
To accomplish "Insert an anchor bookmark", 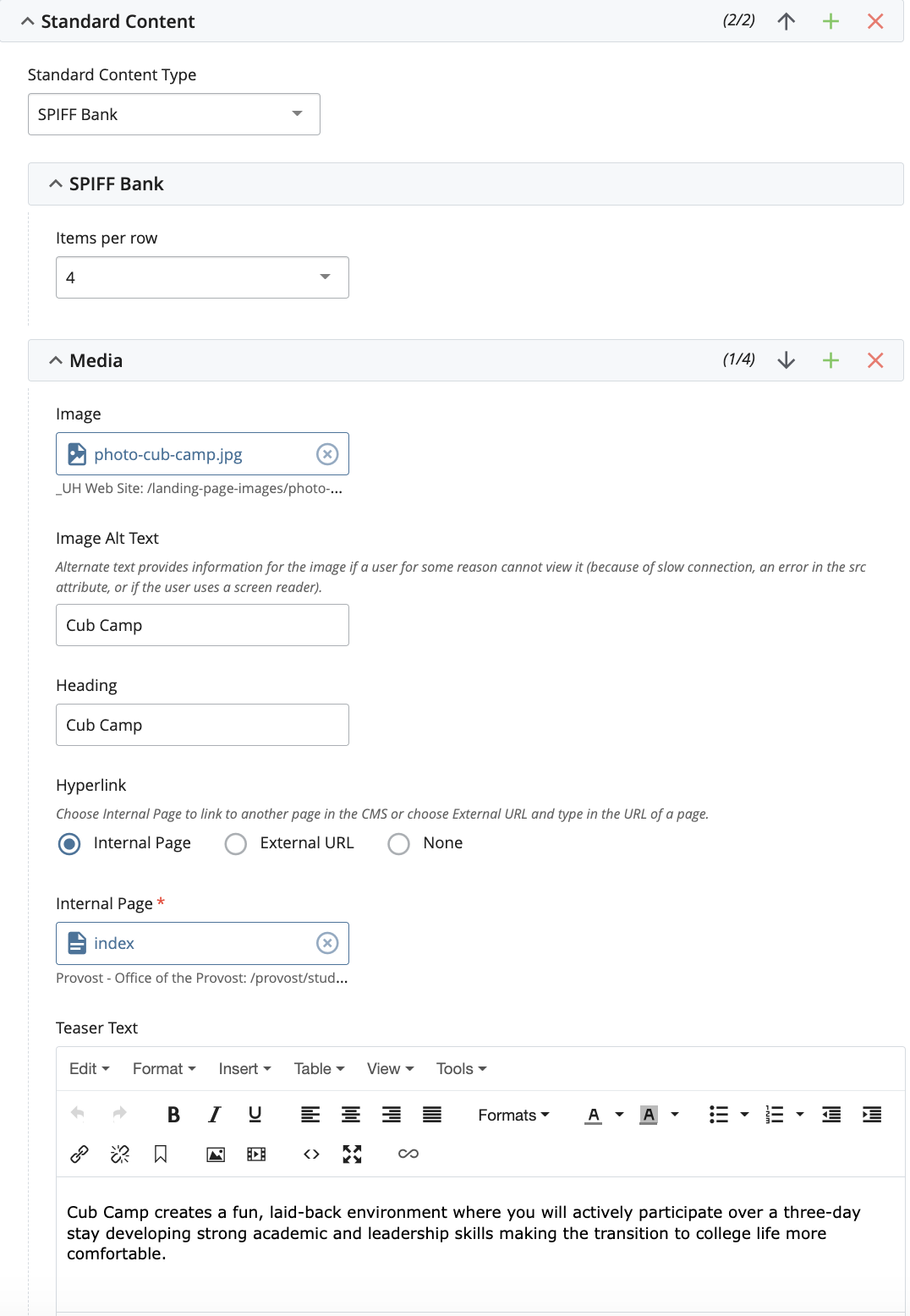I will (161, 1154).
